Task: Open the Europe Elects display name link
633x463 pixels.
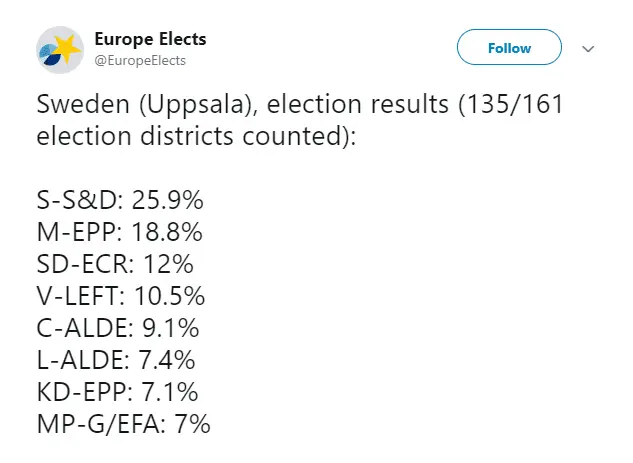Action: click(x=150, y=39)
